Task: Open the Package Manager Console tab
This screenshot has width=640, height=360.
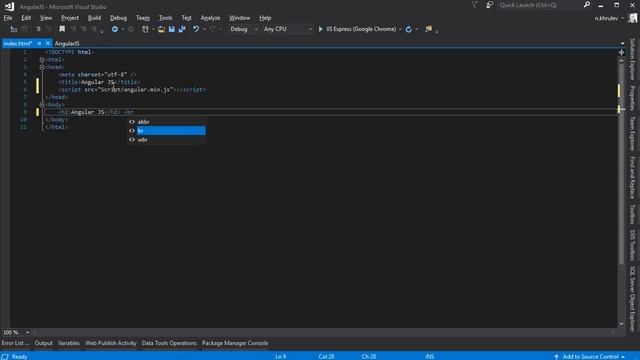Action: (x=235, y=343)
